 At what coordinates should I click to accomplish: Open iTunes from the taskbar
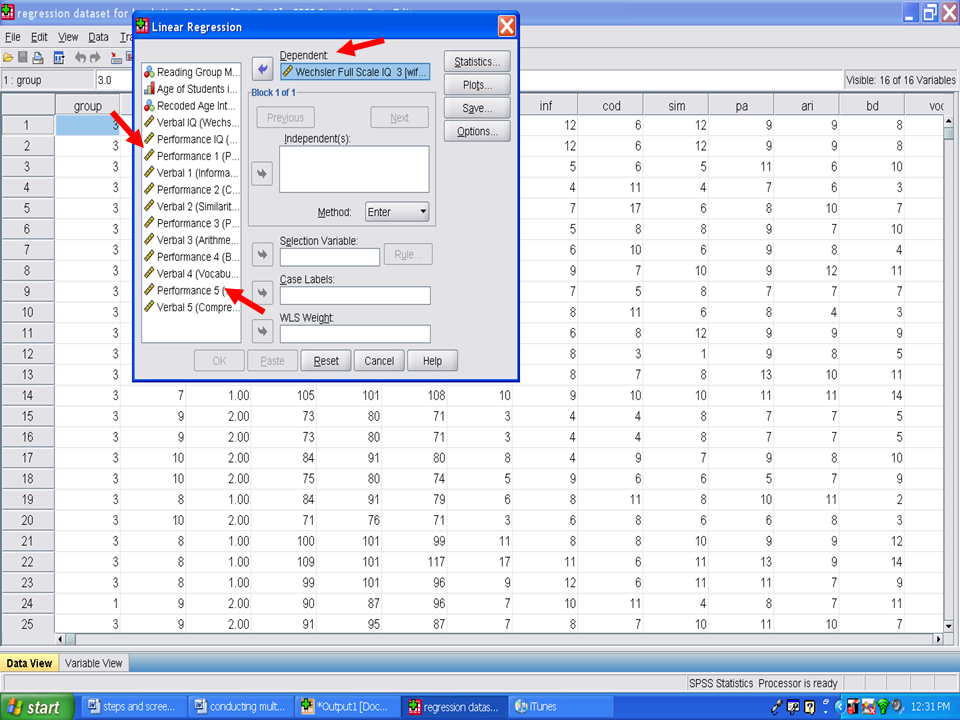(x=537, y=707)
